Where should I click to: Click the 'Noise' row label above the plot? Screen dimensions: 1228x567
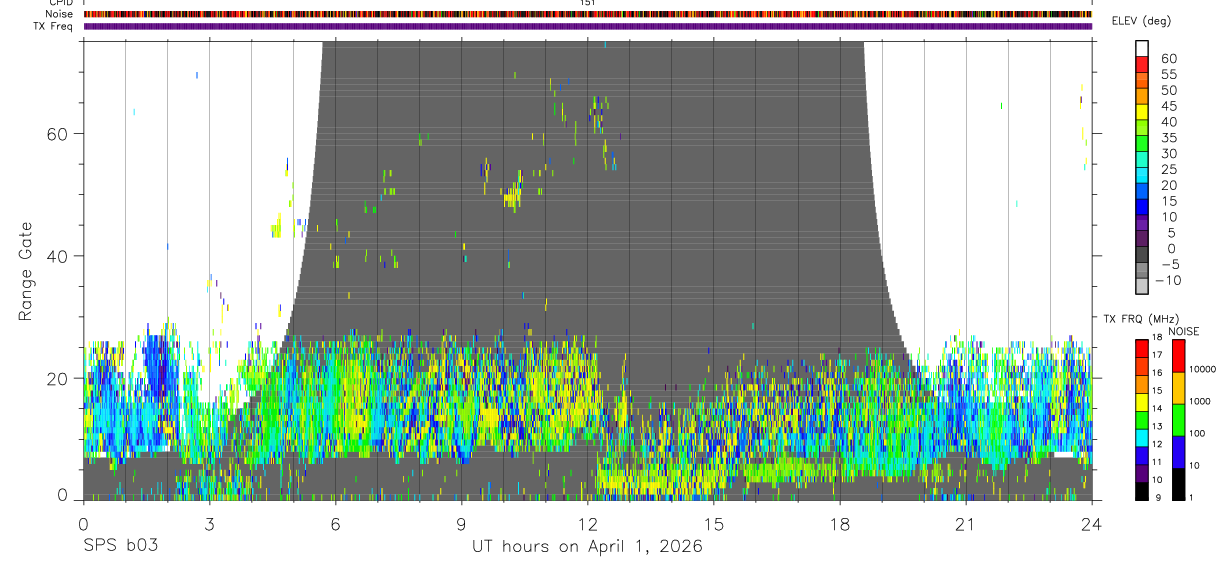[x=60, y=14]
